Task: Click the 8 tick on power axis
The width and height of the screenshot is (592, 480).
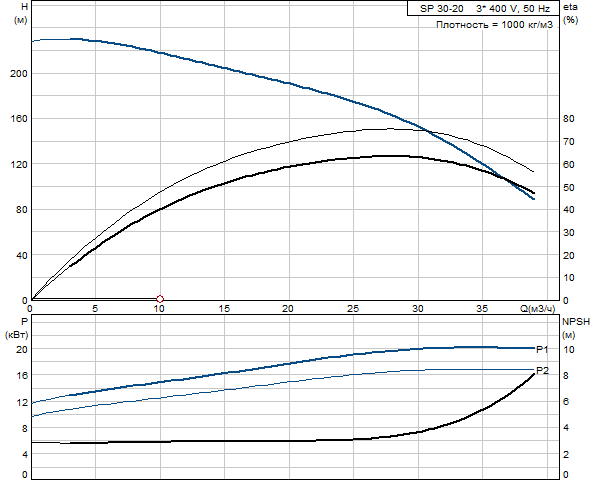Action: coord(25,428)
